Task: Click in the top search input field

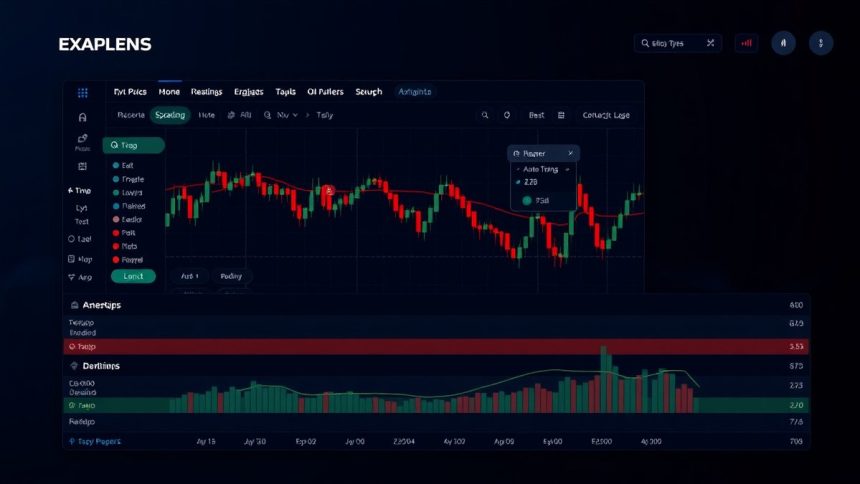Action: tap(670, 43)
